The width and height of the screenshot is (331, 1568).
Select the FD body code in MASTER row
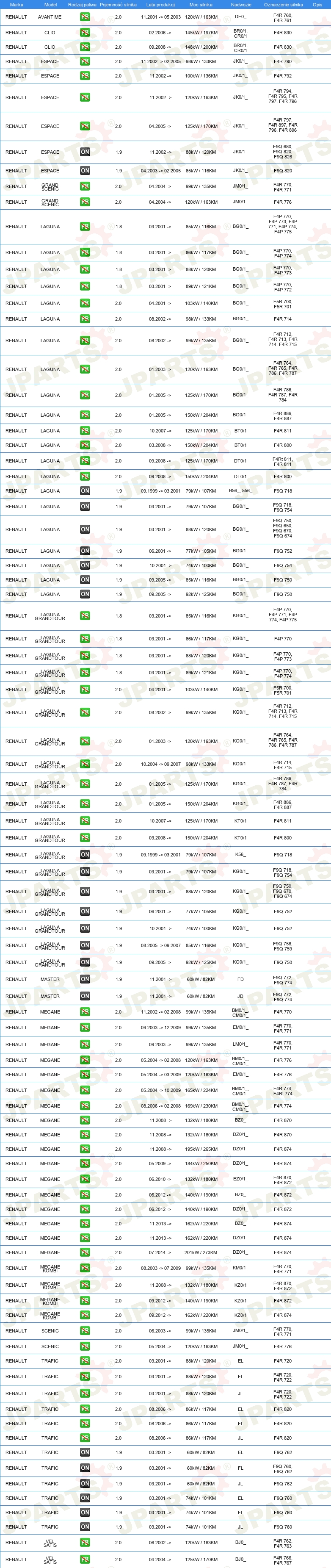click(x=240, y=979)
